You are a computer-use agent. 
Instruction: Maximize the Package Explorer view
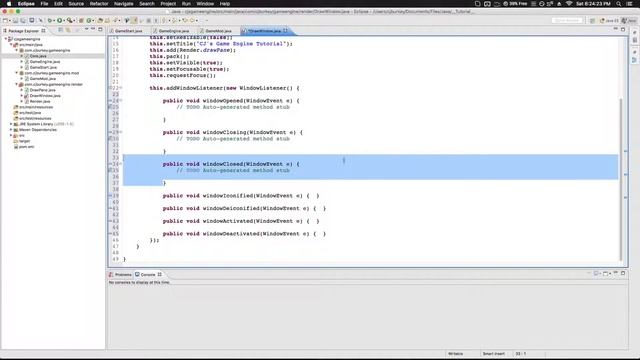click(100, 29)
